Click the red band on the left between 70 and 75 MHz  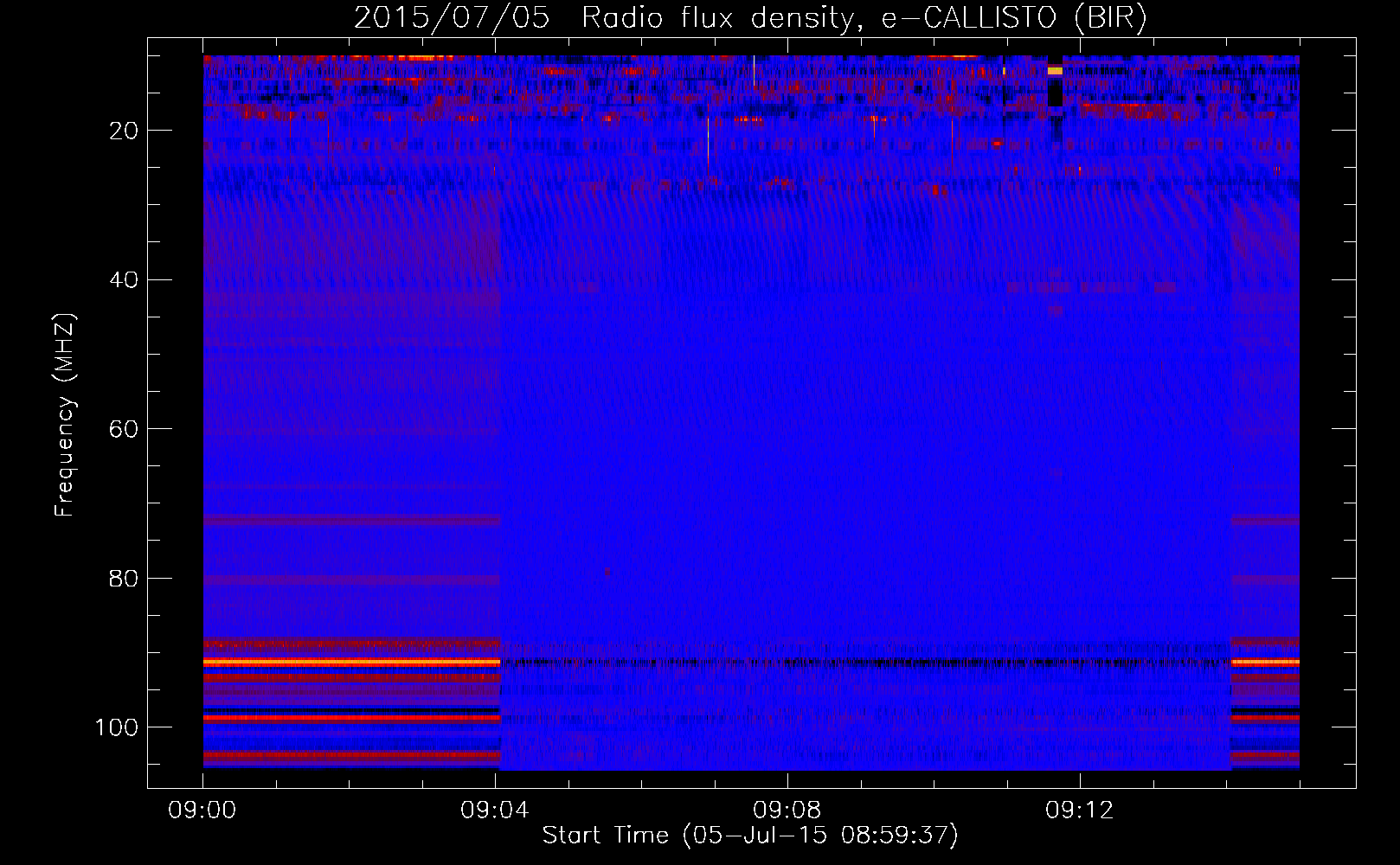[x=350, y=521]
